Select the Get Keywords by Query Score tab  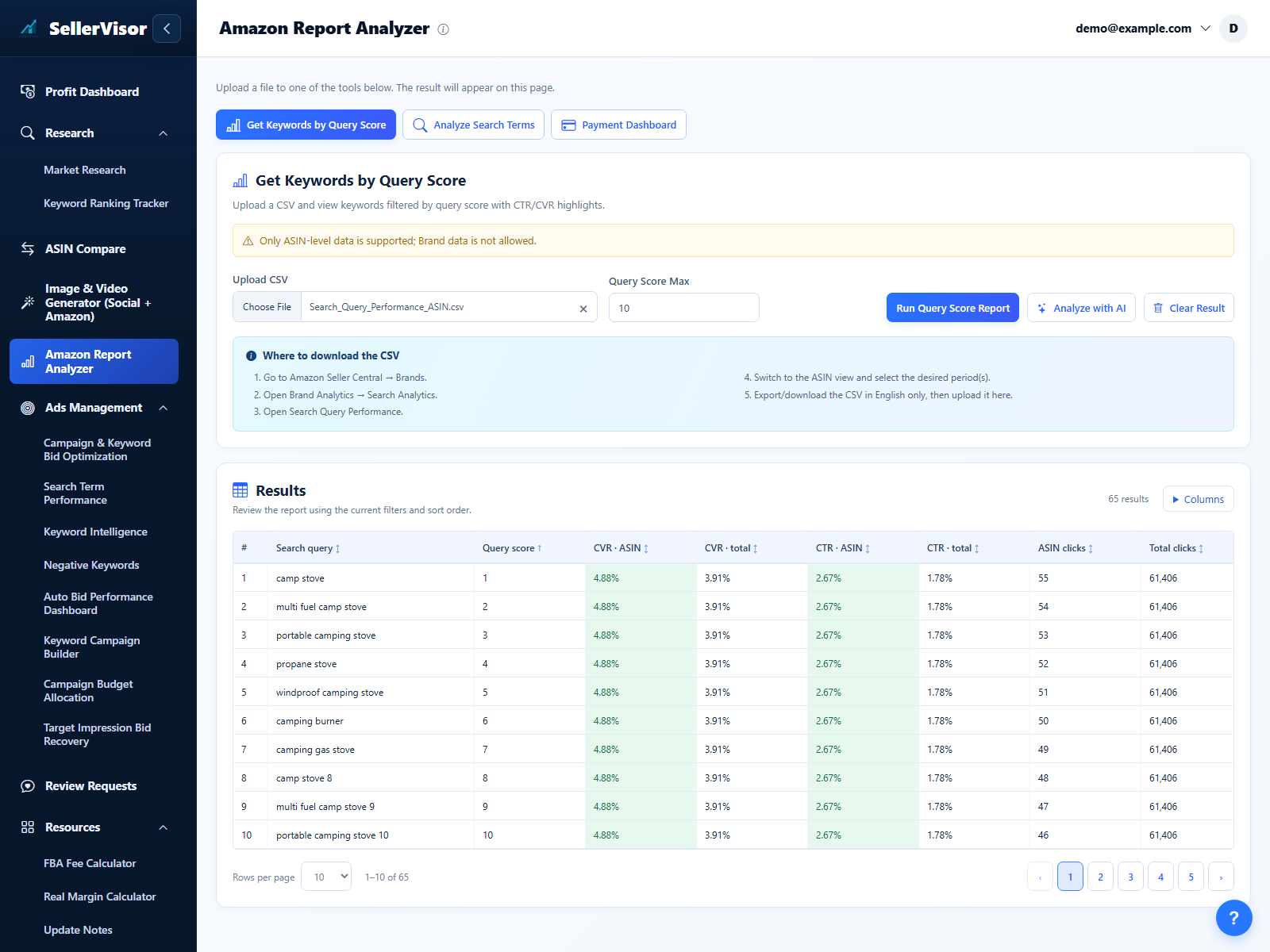[x=306, y=125]
